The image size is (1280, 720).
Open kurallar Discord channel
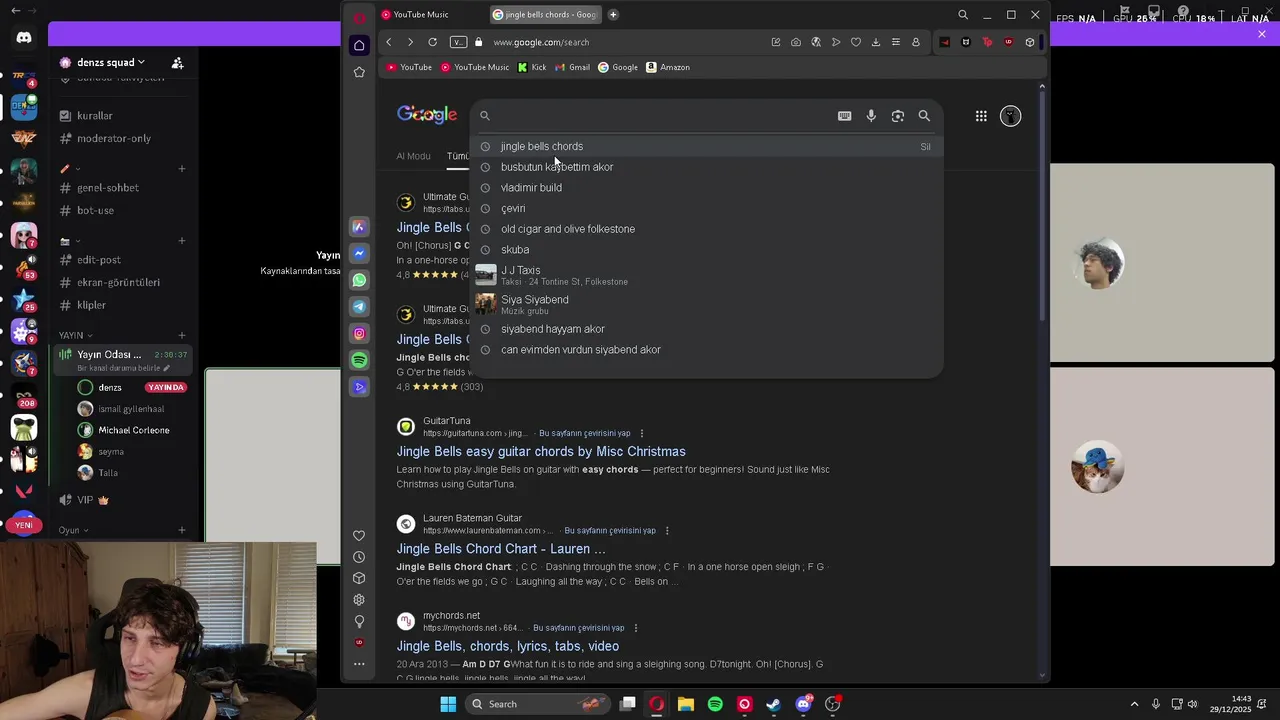95,116
